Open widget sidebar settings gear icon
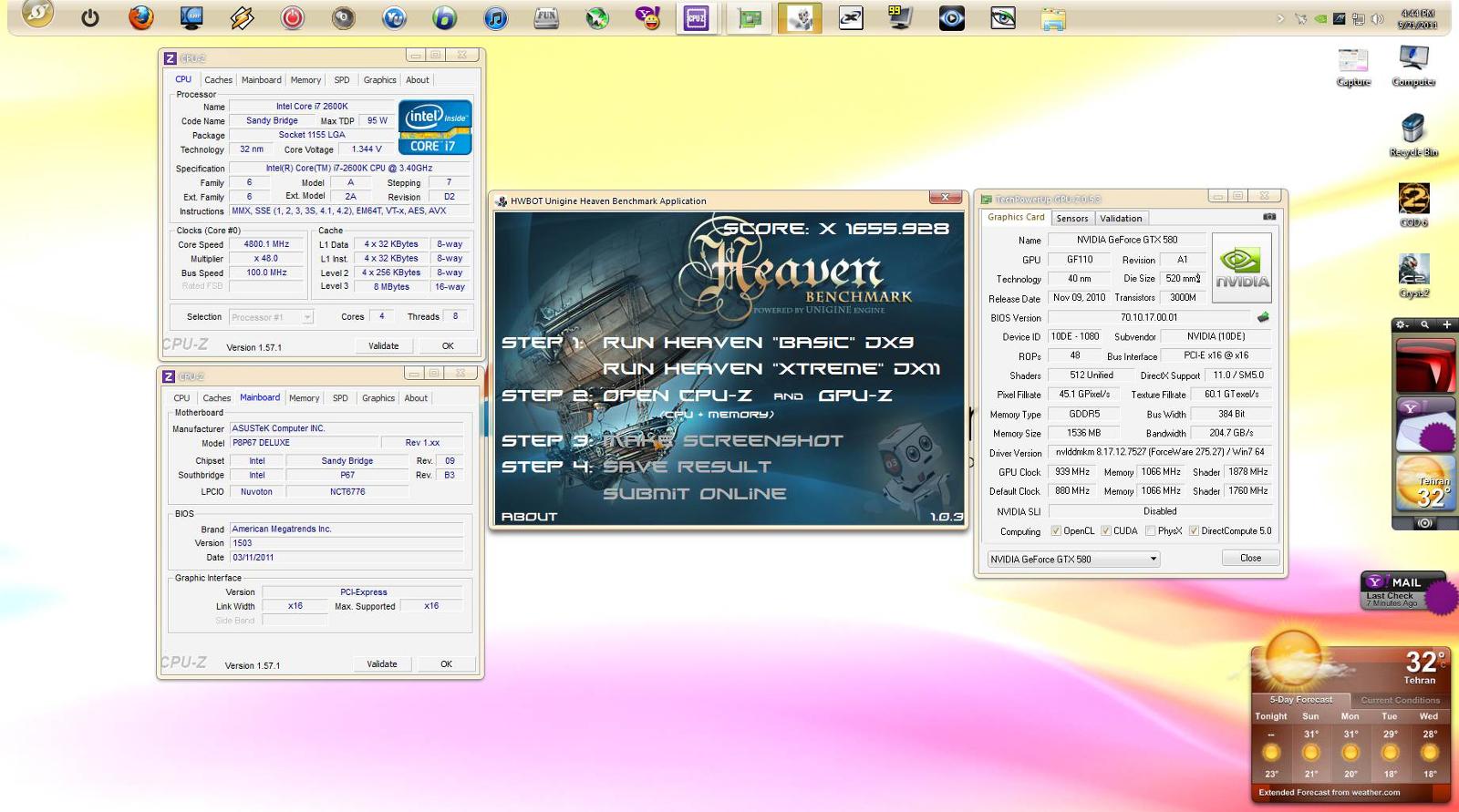Screen dimensions: 1459x812 click(1402, 324)
